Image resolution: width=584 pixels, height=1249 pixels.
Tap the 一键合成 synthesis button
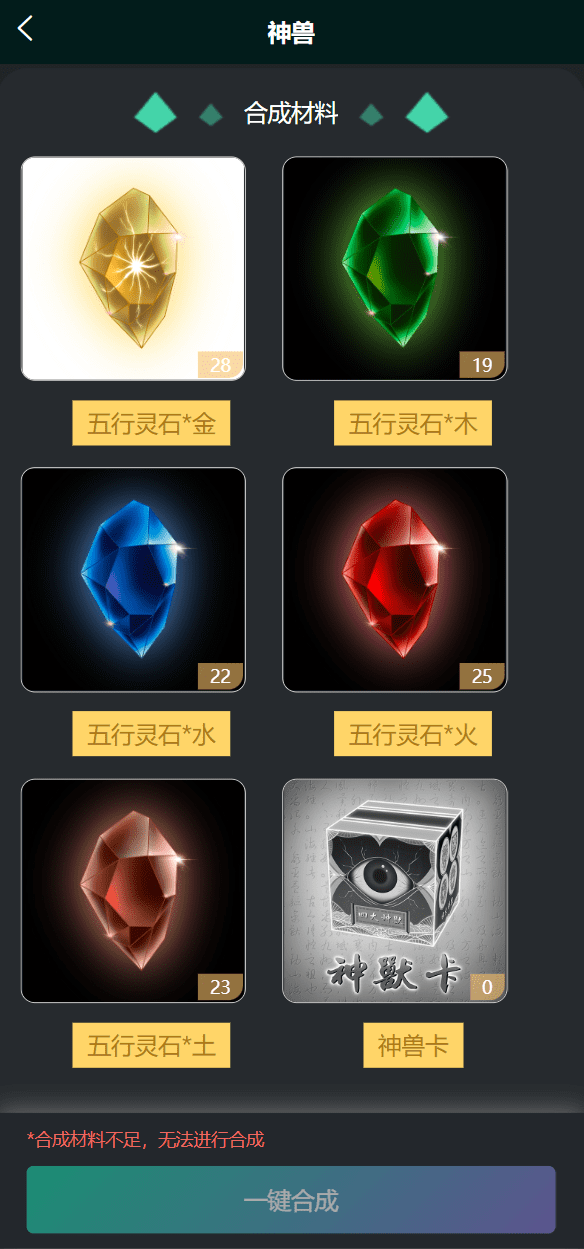click(291, 1200)
